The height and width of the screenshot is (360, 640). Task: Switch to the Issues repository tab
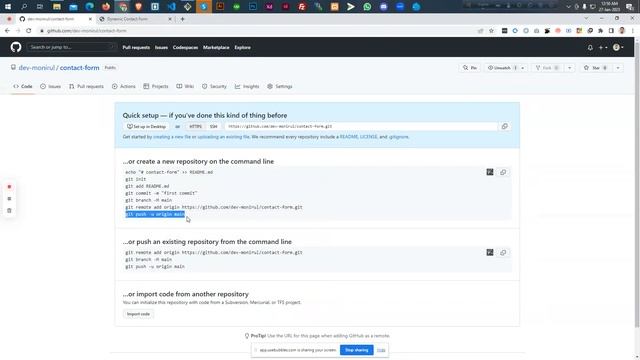[51, 87]
